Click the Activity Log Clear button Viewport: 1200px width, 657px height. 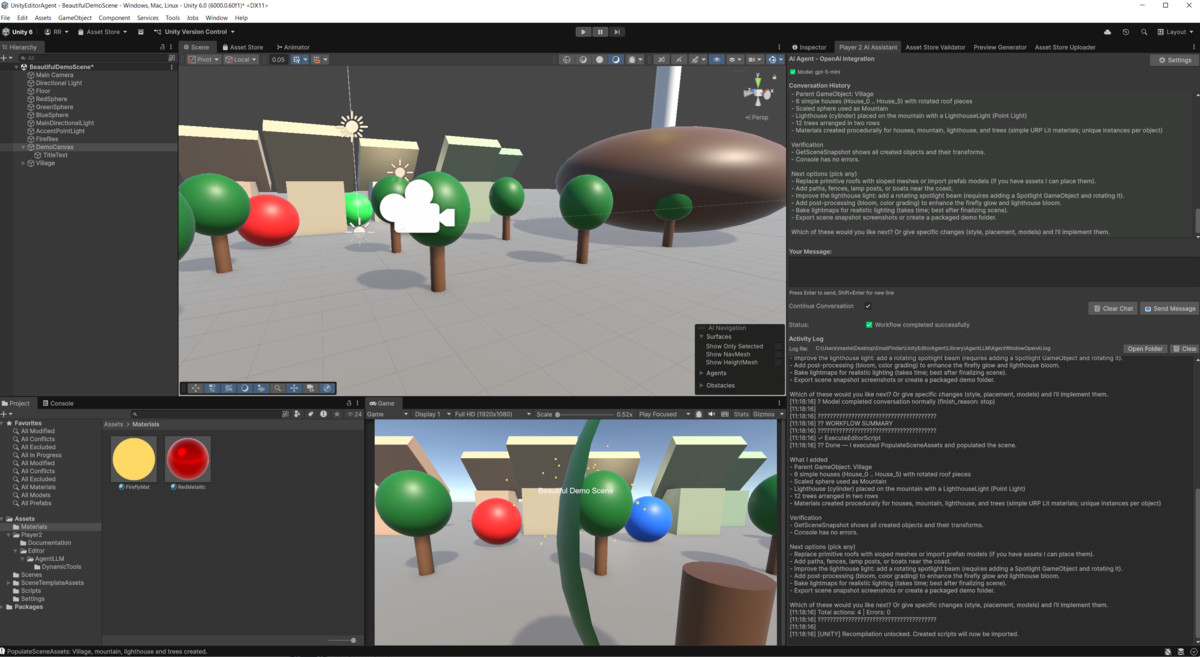(1185, 349)
